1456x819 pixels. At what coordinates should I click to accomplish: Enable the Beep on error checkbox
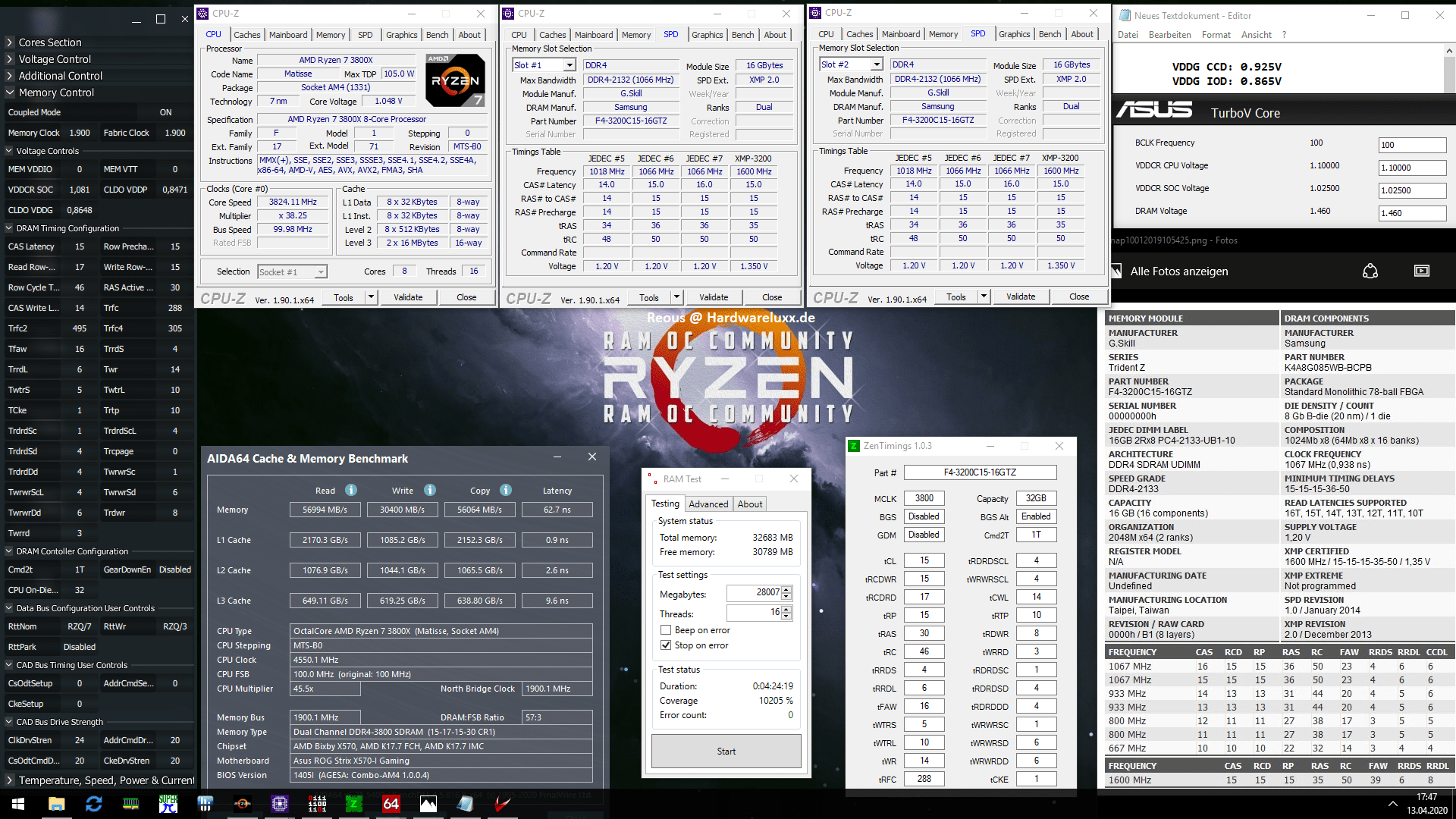(666, 630)
